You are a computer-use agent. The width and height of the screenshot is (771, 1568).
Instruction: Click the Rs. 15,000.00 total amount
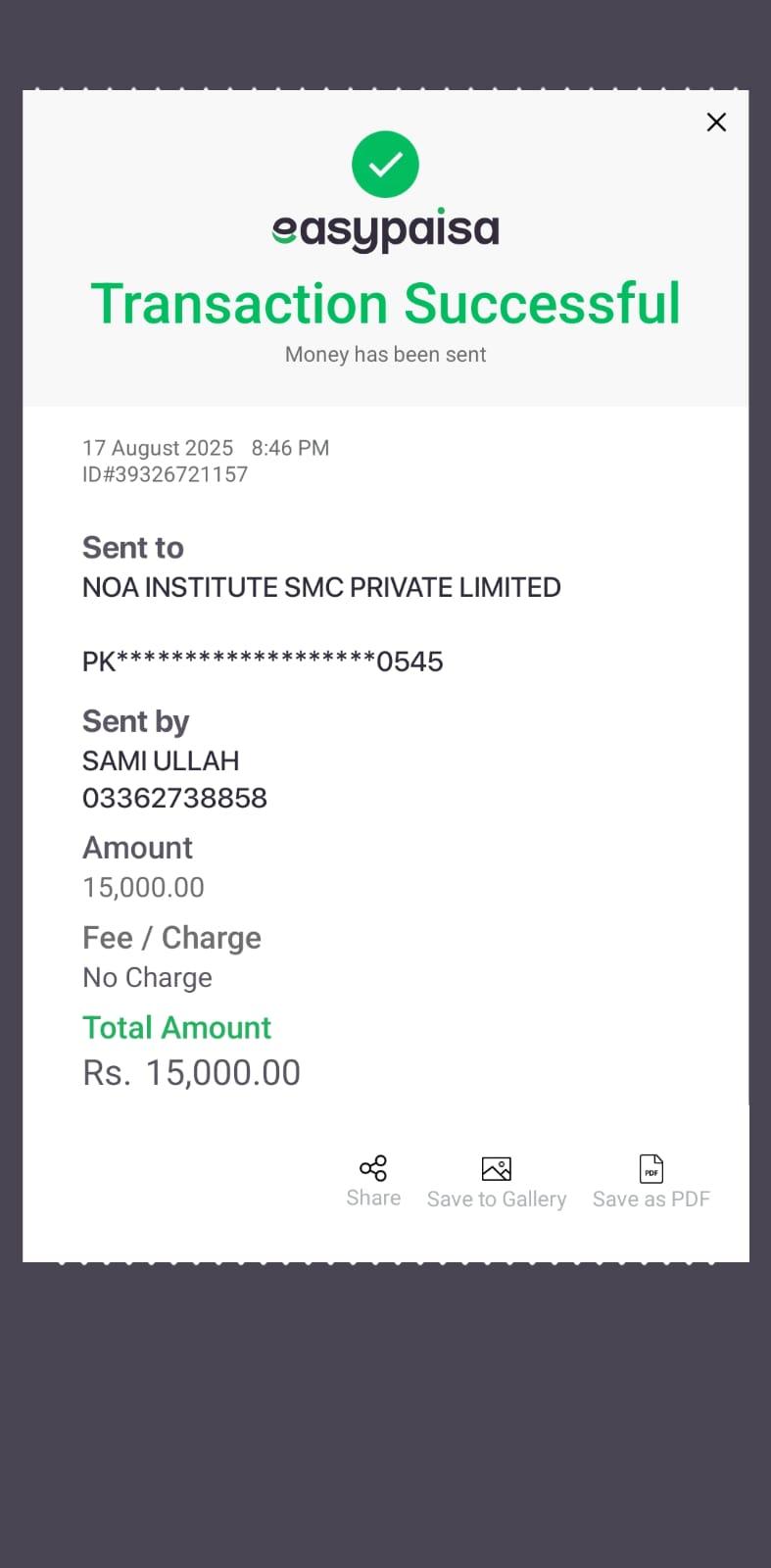191,1073
